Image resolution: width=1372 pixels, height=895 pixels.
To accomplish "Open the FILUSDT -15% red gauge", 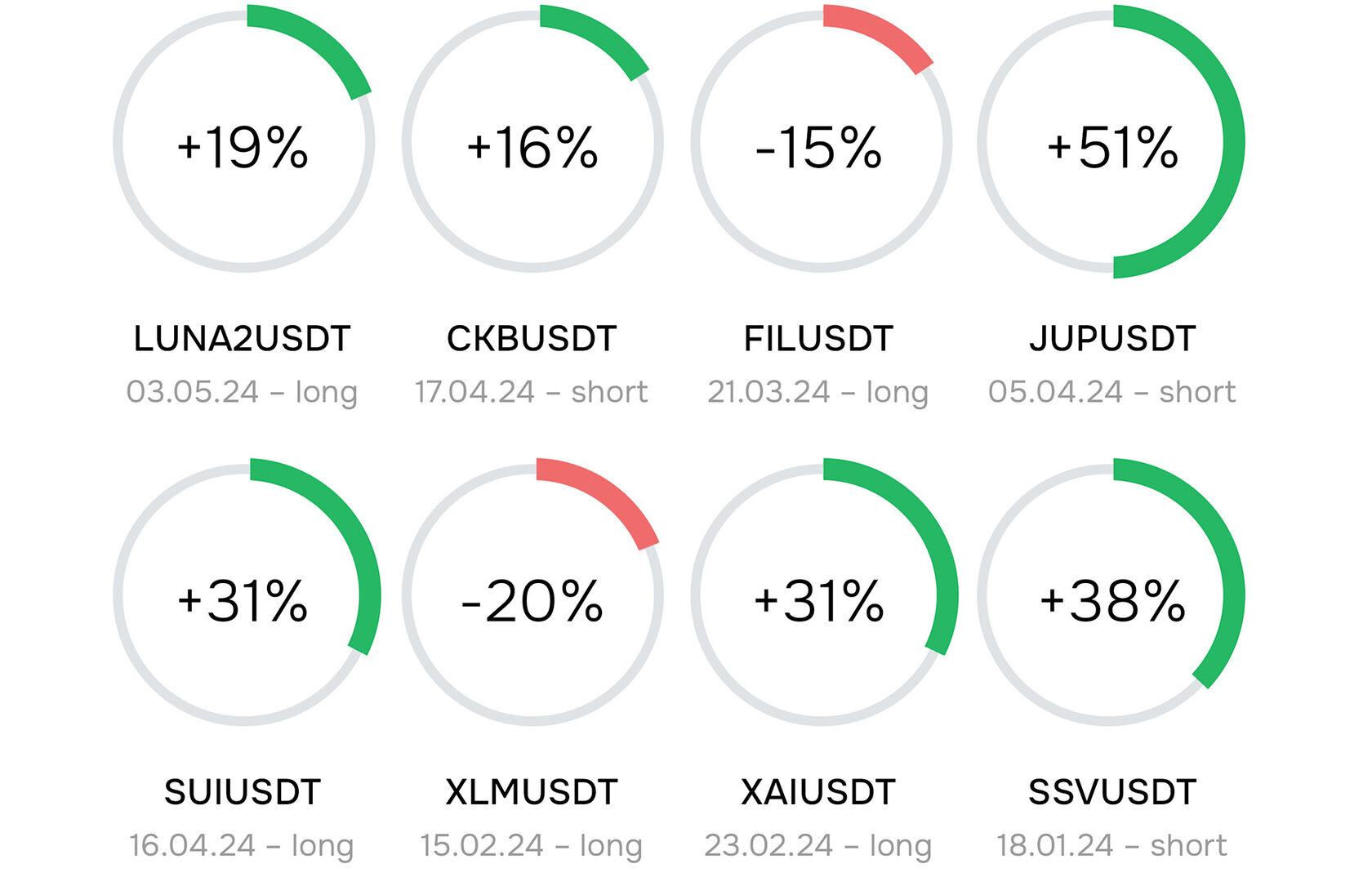I will tap(821, 141).
